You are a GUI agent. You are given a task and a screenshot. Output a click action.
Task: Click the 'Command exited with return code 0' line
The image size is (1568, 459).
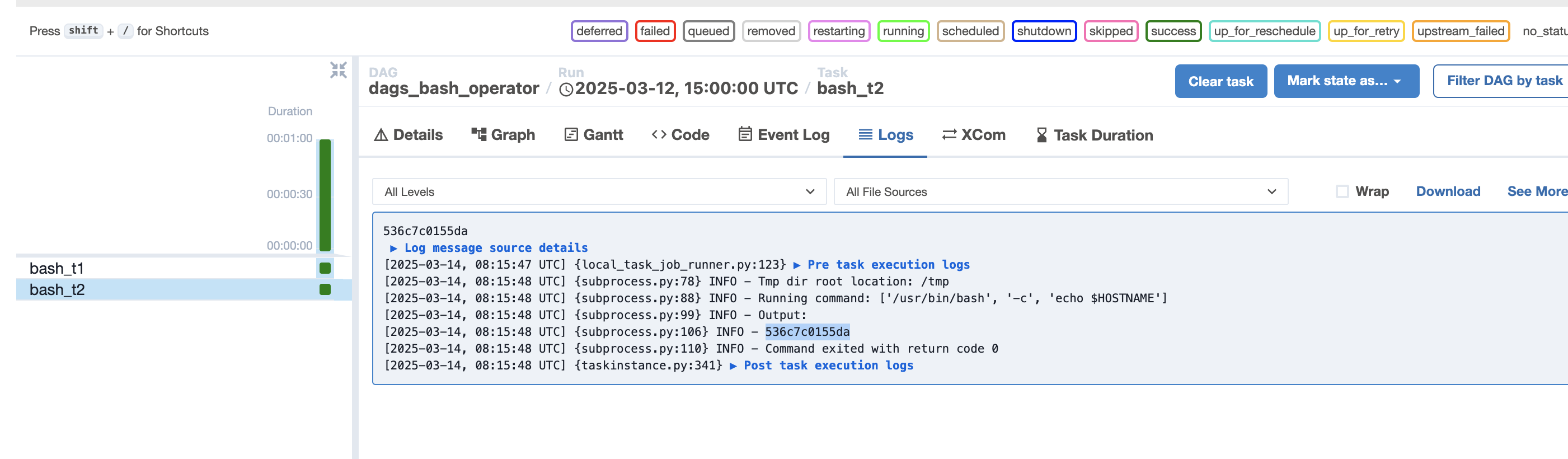pos(691,349)
